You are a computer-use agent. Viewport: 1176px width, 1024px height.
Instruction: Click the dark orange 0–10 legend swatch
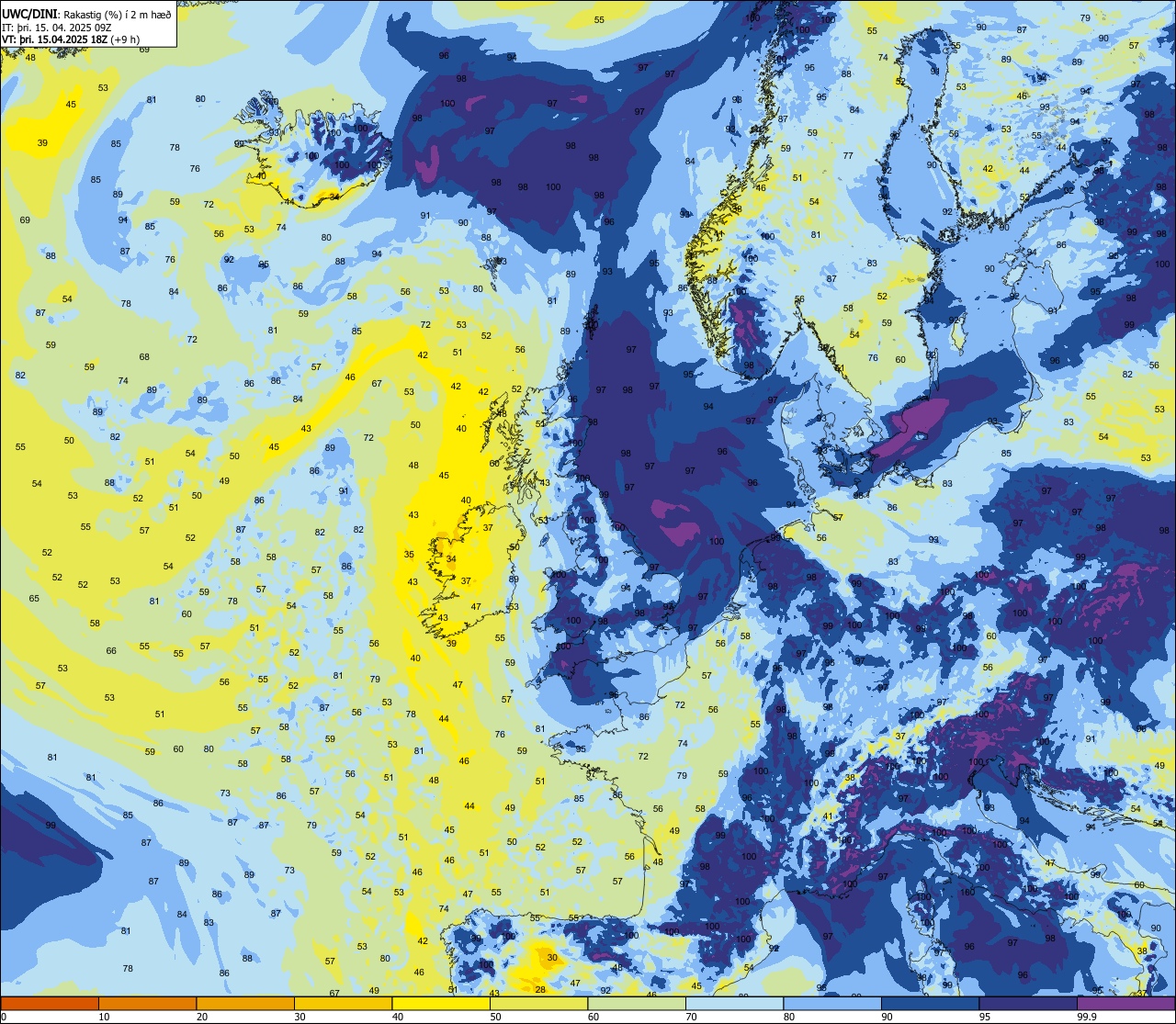point(50,1003)
